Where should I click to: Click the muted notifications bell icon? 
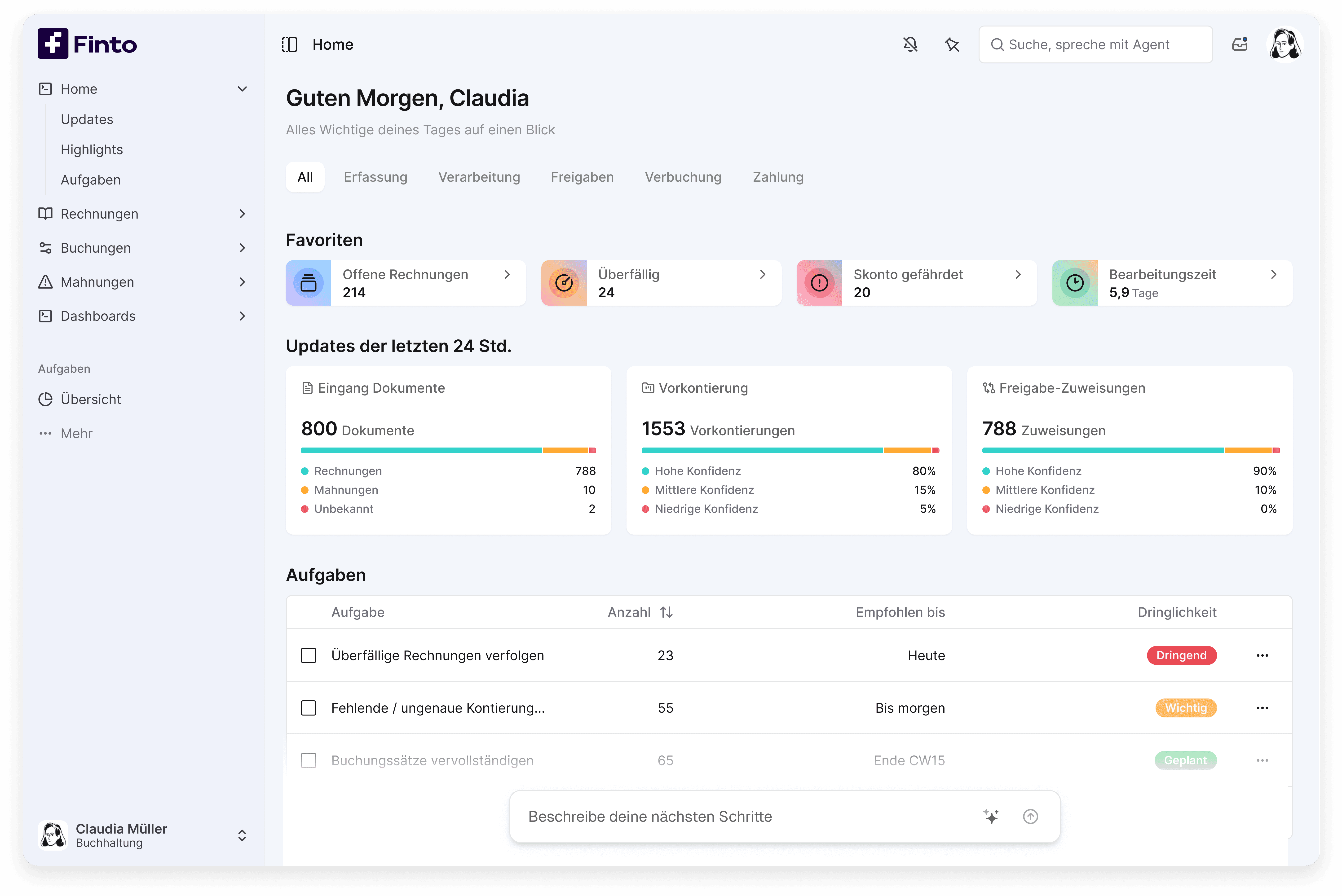coord(910,44)
